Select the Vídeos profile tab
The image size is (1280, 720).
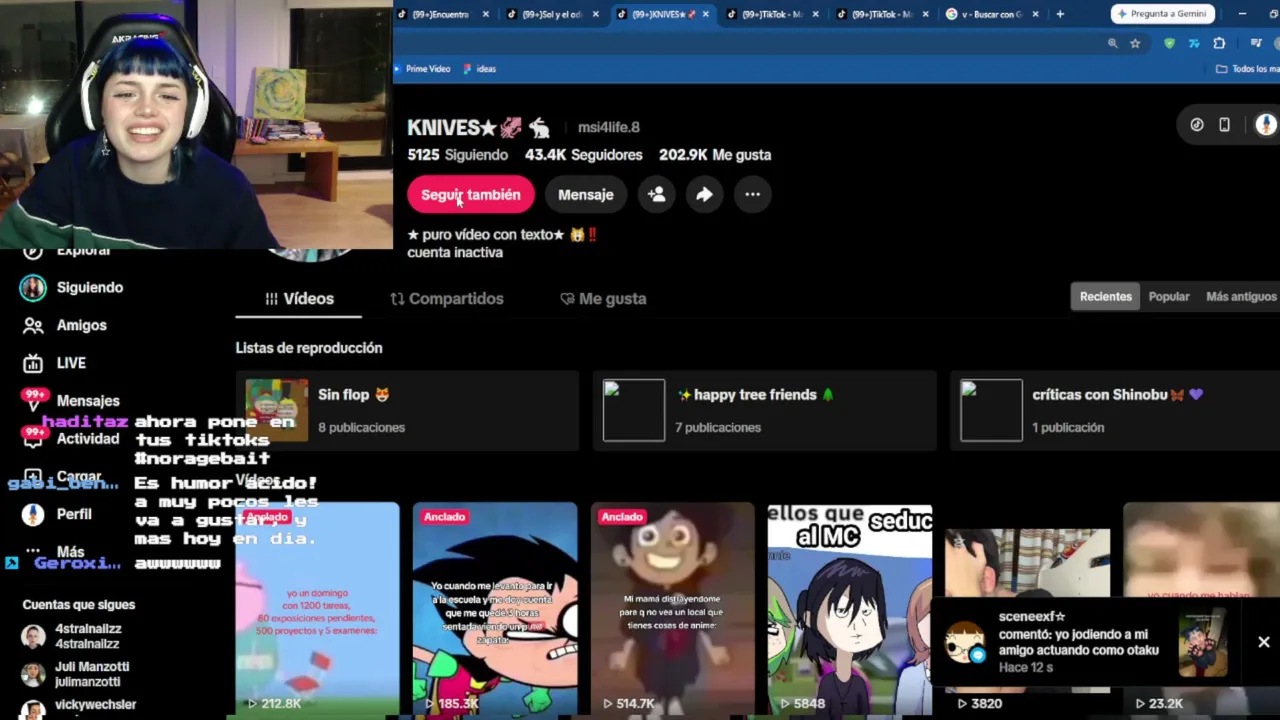pos(299,299)
